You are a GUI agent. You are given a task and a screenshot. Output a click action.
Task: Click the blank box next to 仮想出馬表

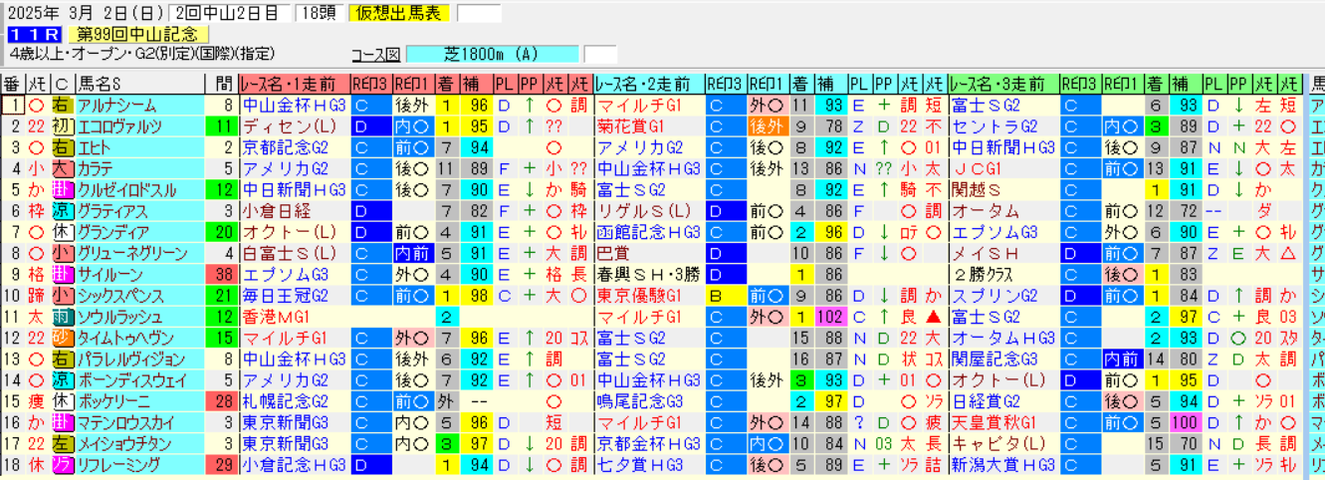click(479, 13)
